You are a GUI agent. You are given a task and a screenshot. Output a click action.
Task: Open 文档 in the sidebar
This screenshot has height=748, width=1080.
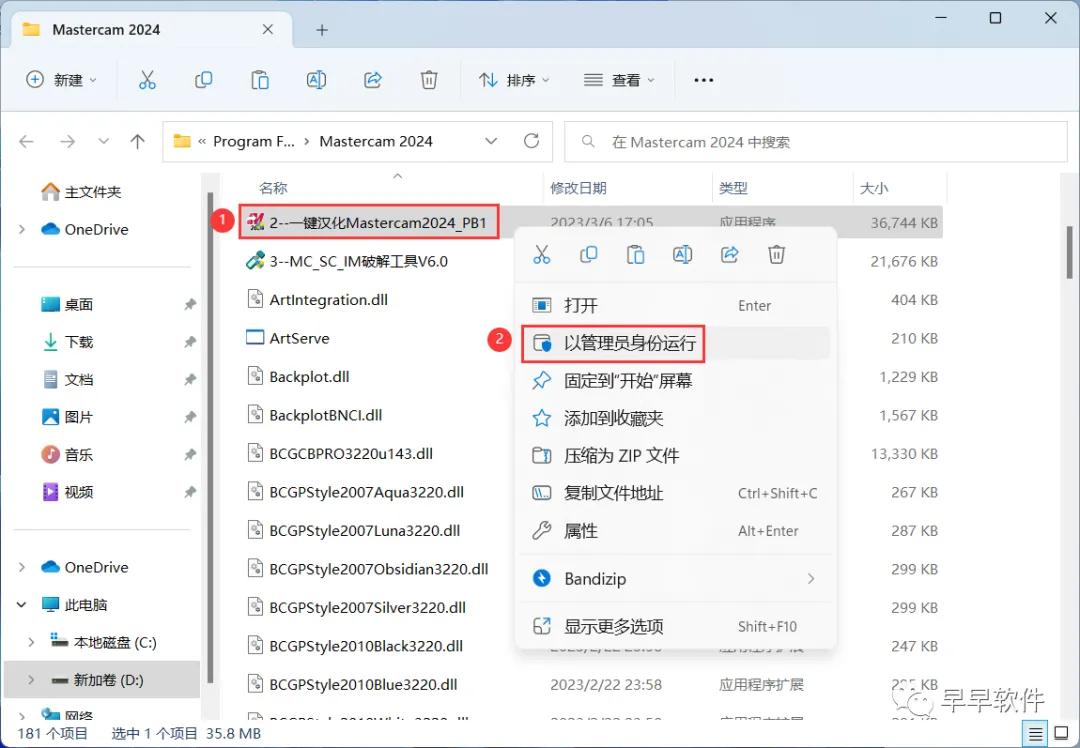click(68, 380)
